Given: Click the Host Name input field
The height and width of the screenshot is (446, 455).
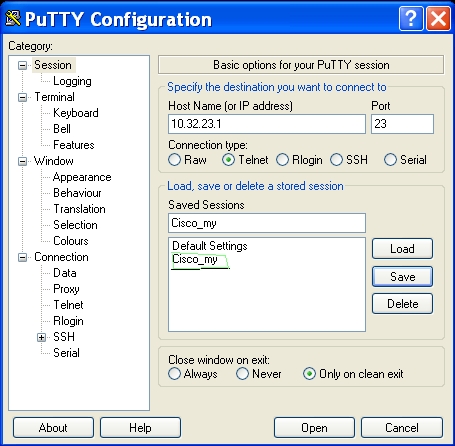Looking at the screenshot, I should [x=267, y=124].
